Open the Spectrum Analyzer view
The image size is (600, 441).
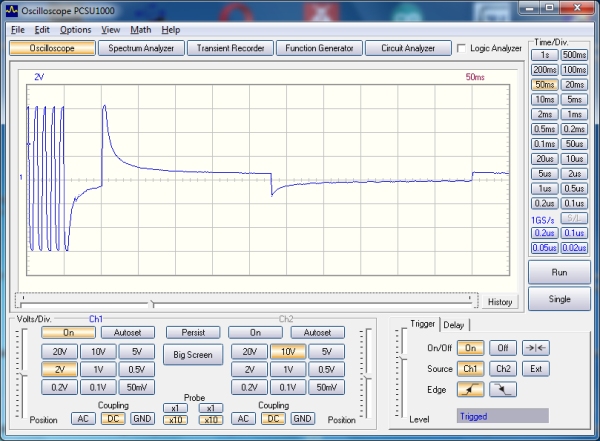click(x=141, y=48)
